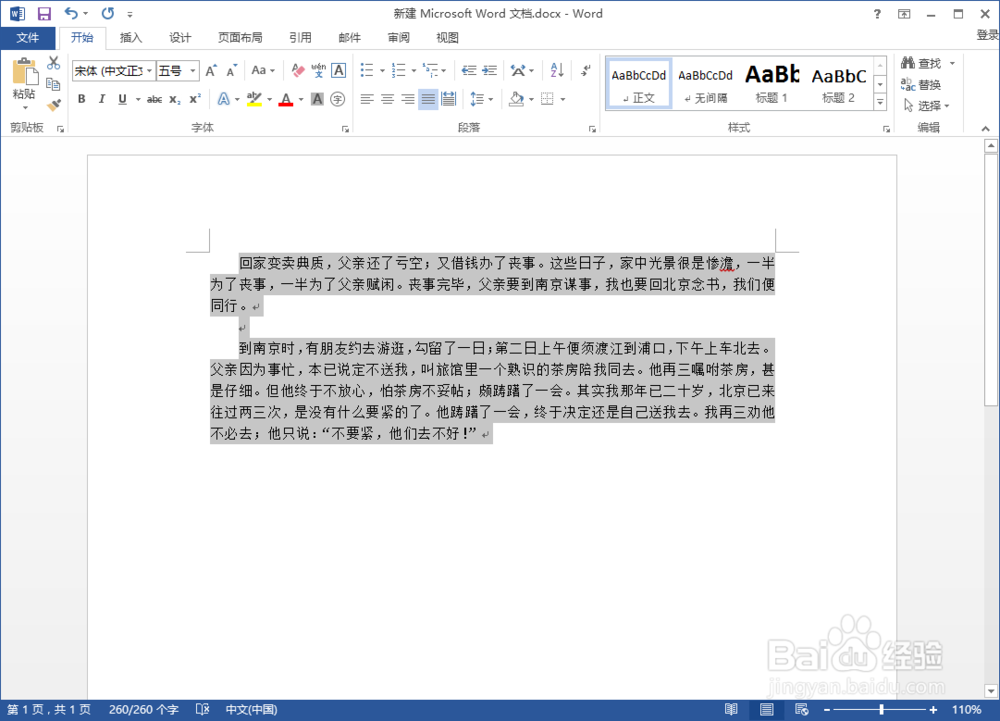The height and width of the screenshot is (721, 1000).
Task: Click the zoom slider handle
Action: 881,710
